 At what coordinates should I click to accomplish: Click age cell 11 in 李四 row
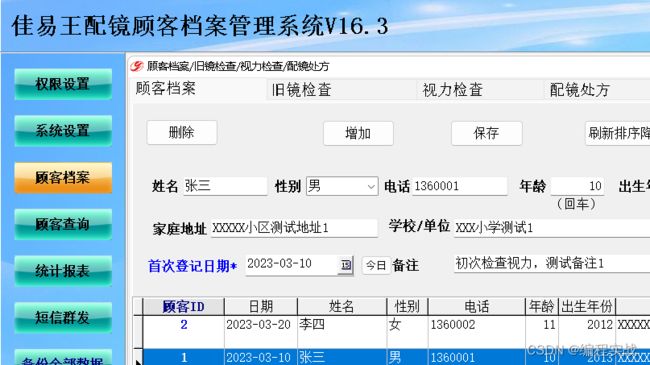542,331
